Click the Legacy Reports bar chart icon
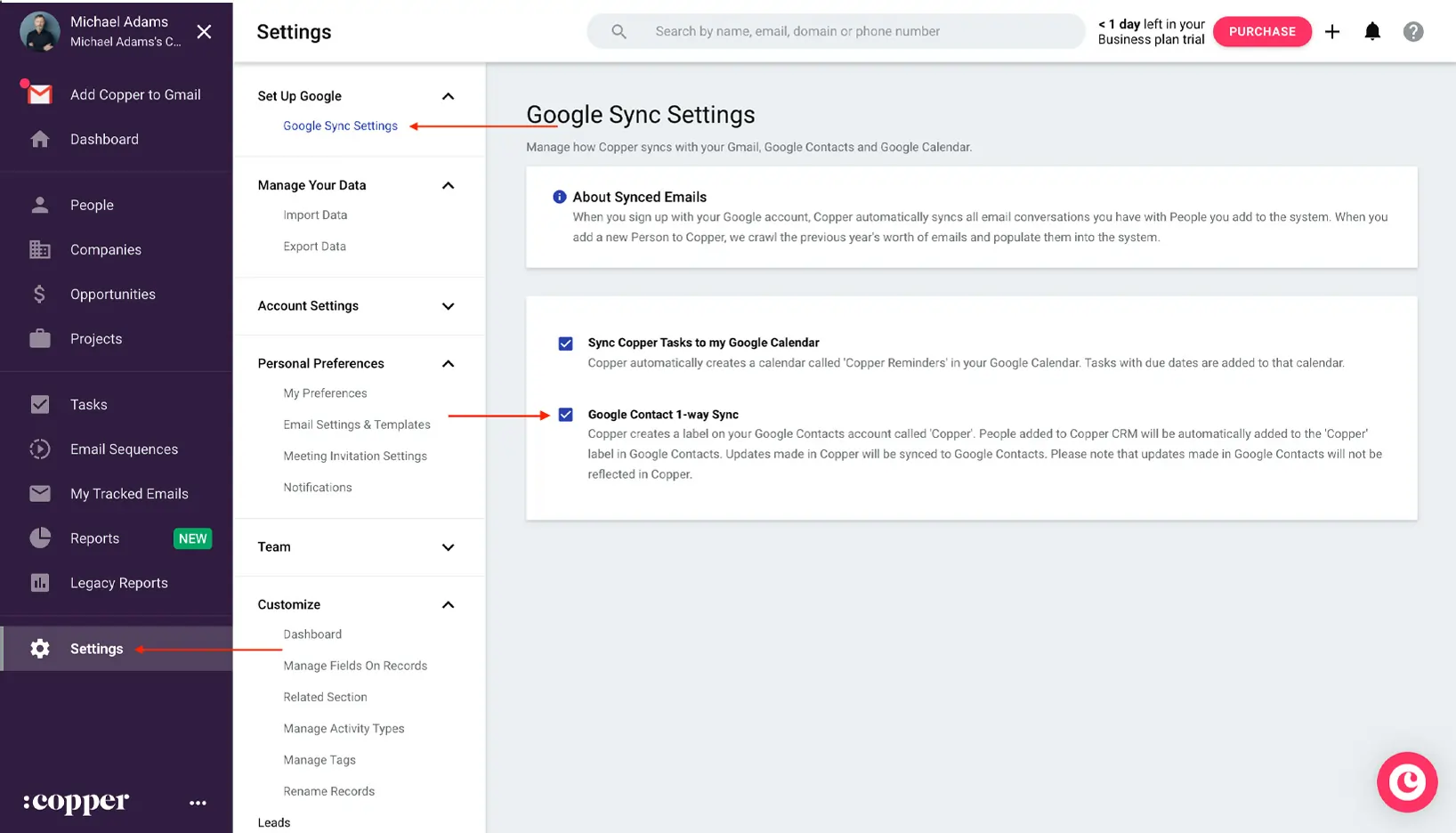The height and width of the screenshot is (833, 1456). [39, 583]
